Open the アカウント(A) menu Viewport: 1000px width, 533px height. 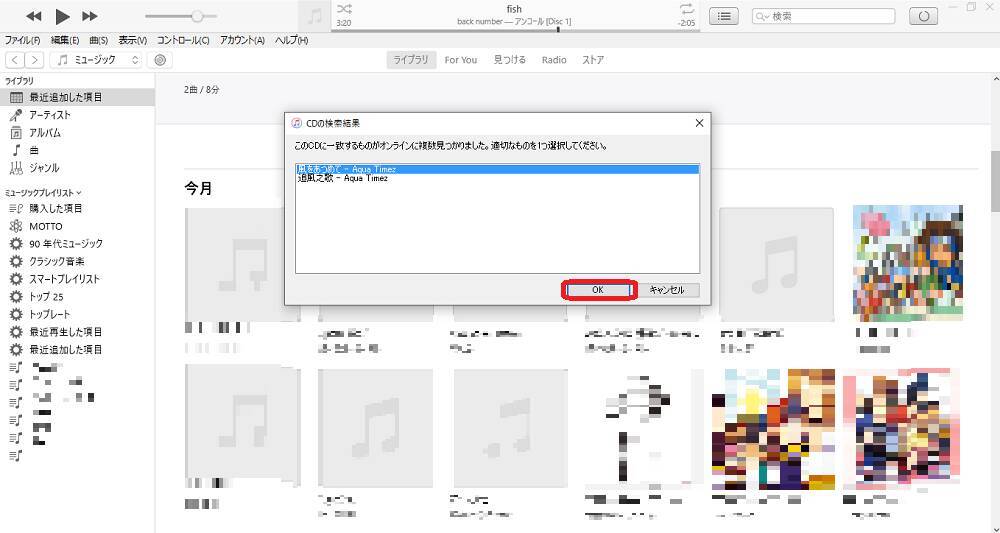[x=242, y=40]
